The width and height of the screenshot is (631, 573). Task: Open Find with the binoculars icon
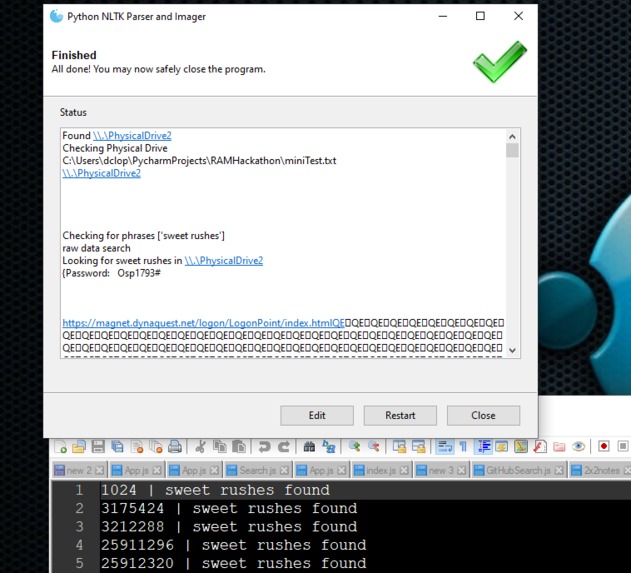[x=309, y=447]
